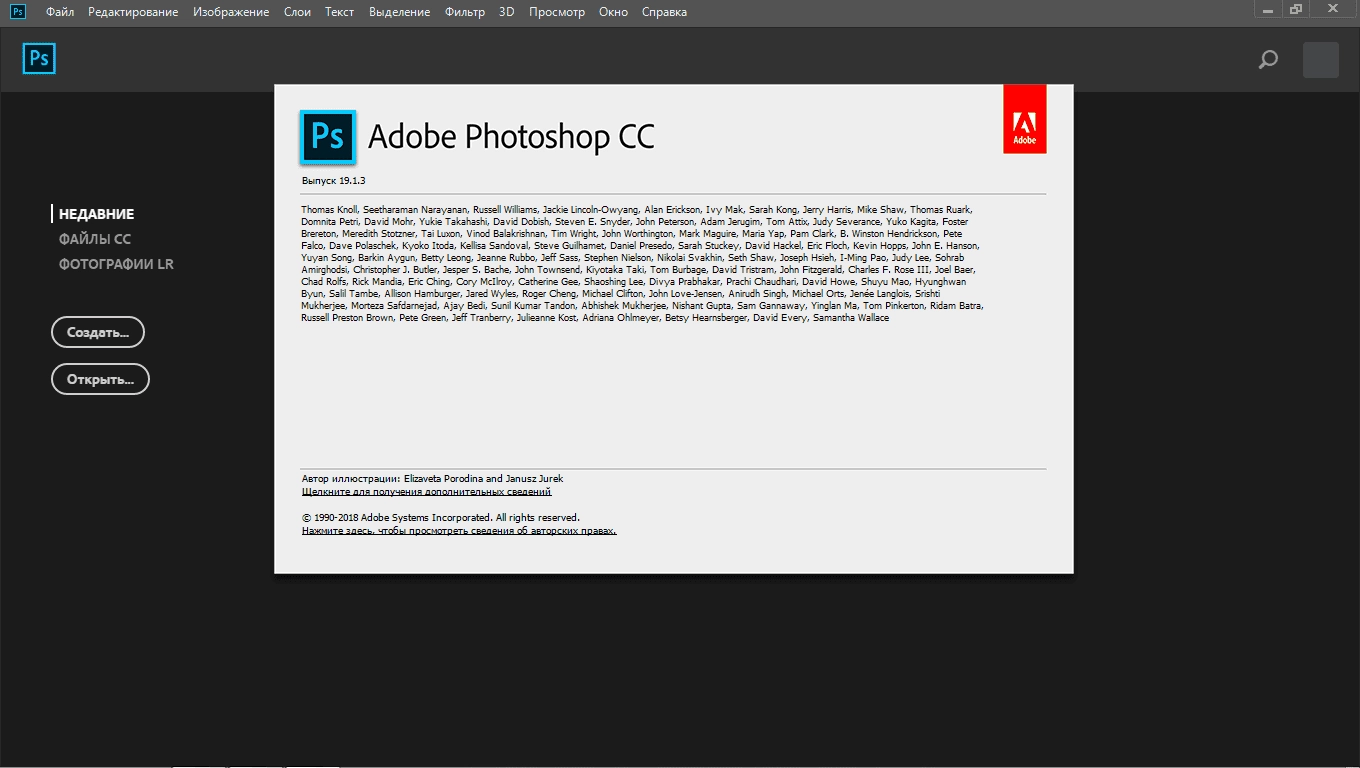Open the Файл menu

point(60,12)
